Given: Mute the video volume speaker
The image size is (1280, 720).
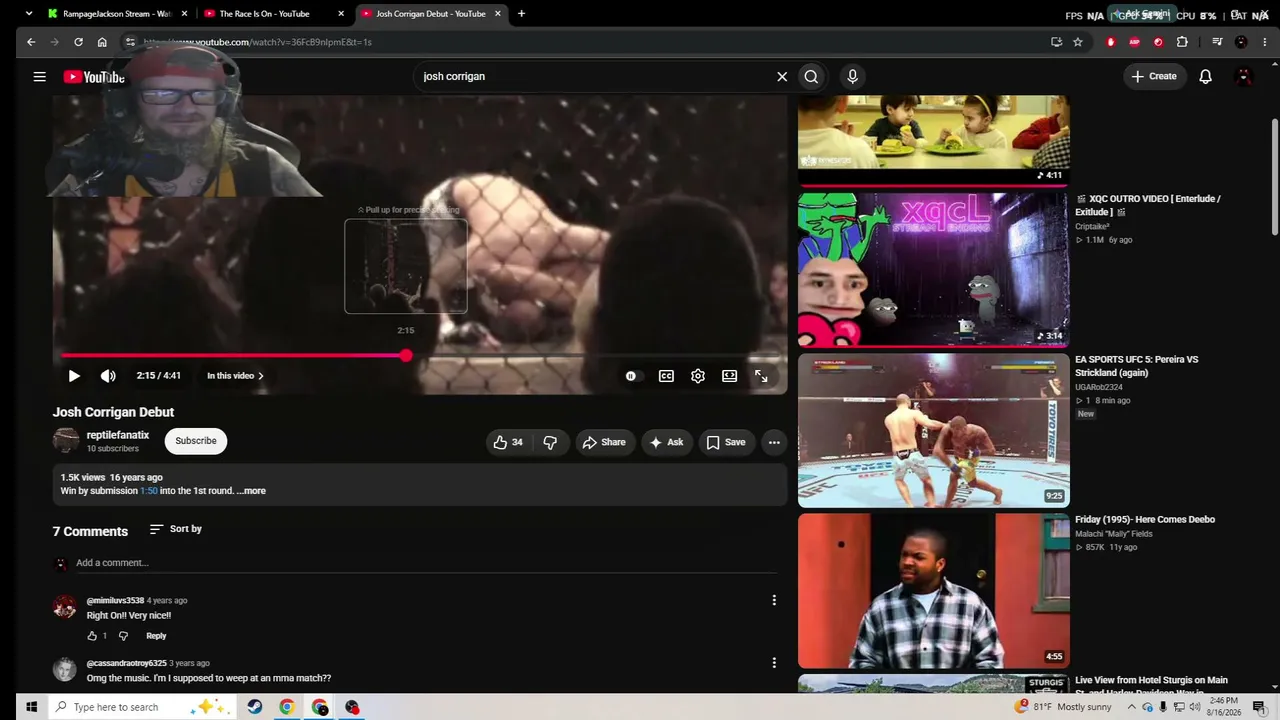Looking at the screenshot, I should click(108, 376).
